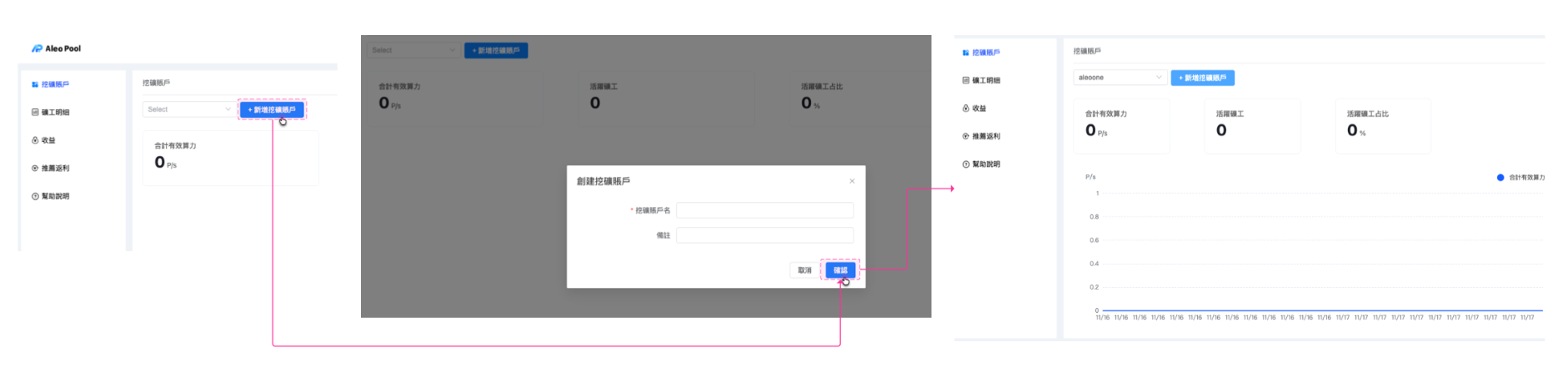Click the 備註 remark input field
Image resolution: width=1568 pixels, height=378 pixels.
coord(764,235)
